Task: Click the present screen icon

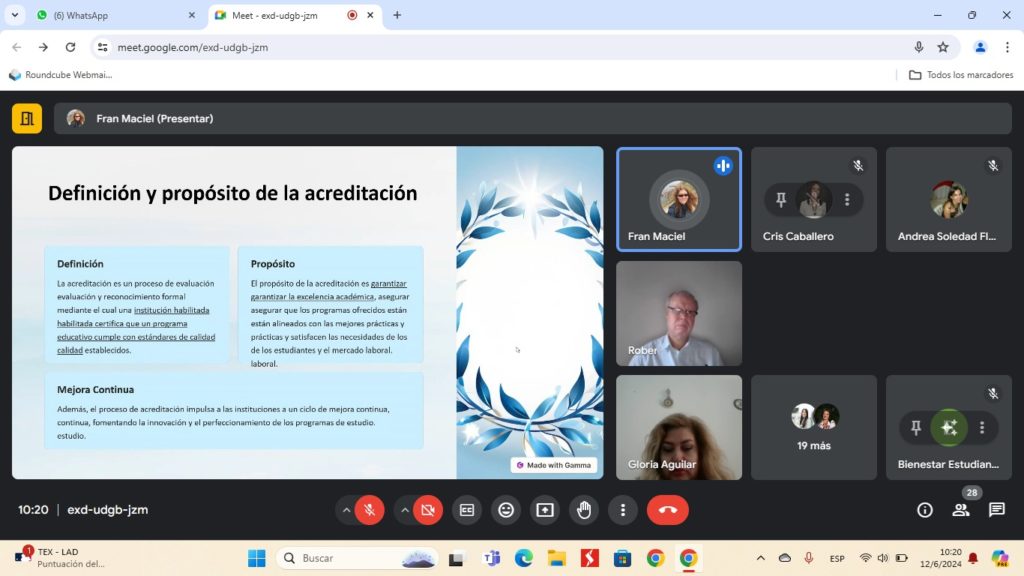Action: 545,510
